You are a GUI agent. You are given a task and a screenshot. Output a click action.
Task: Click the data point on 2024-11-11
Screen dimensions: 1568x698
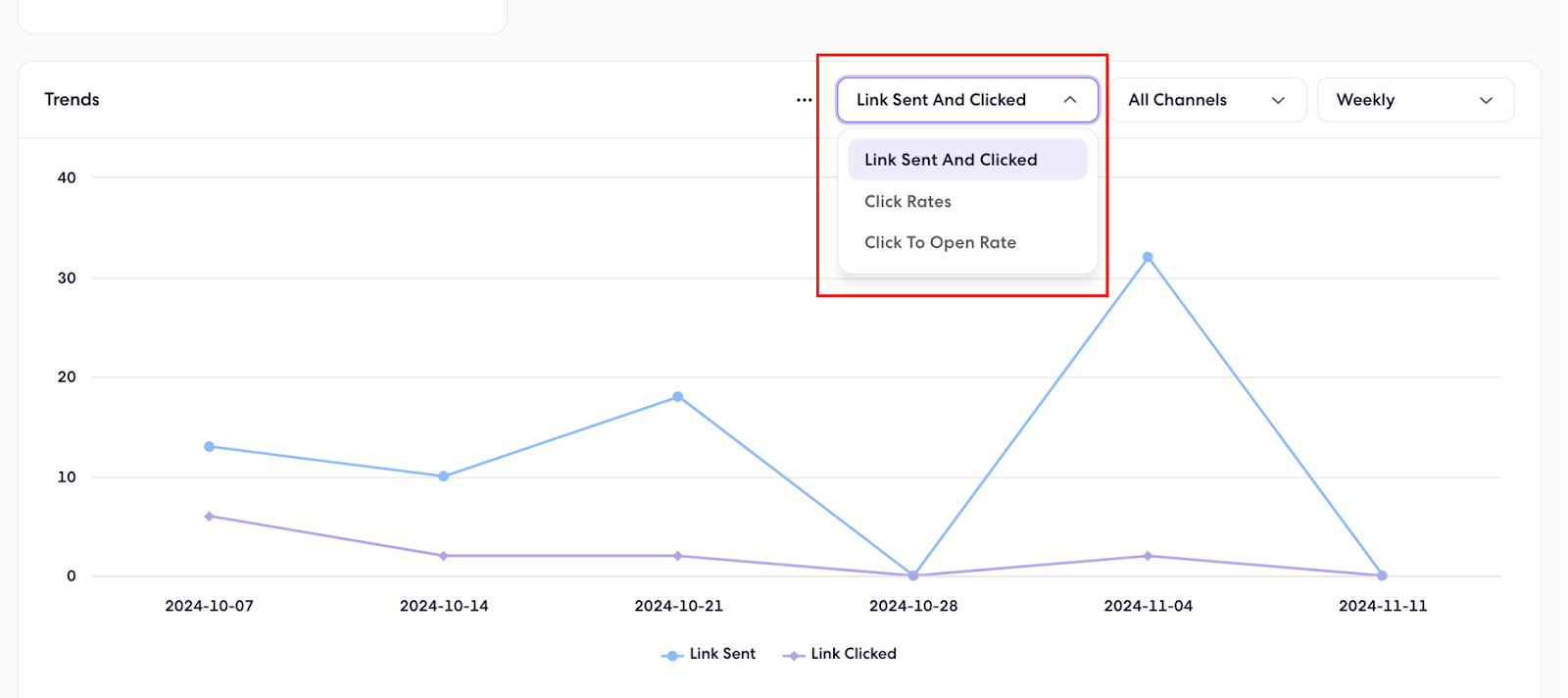coord(1382,575)
